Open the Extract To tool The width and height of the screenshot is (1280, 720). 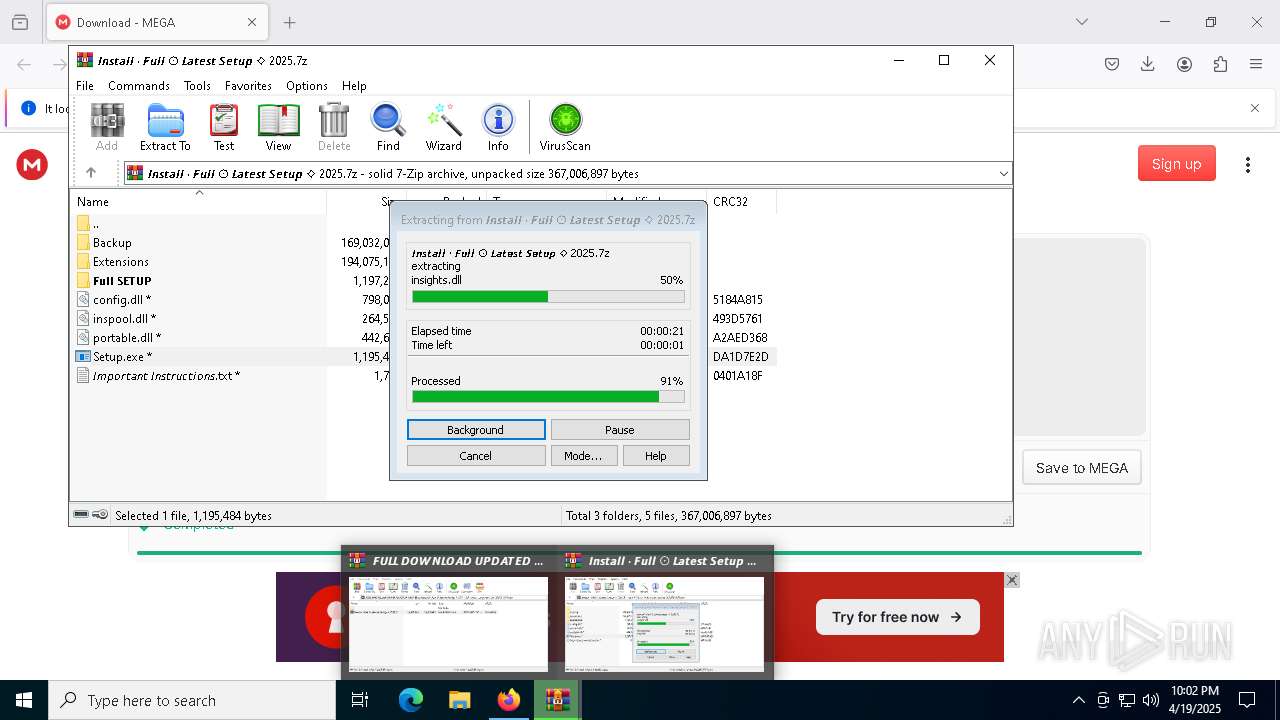[165, 128]
